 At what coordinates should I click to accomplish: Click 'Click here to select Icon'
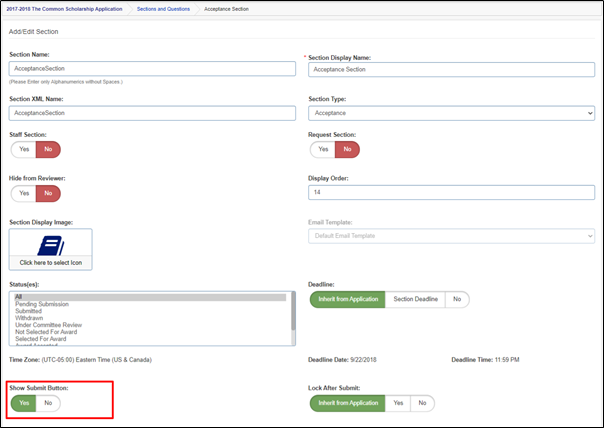pyautogui.click(x=51, y=263)
